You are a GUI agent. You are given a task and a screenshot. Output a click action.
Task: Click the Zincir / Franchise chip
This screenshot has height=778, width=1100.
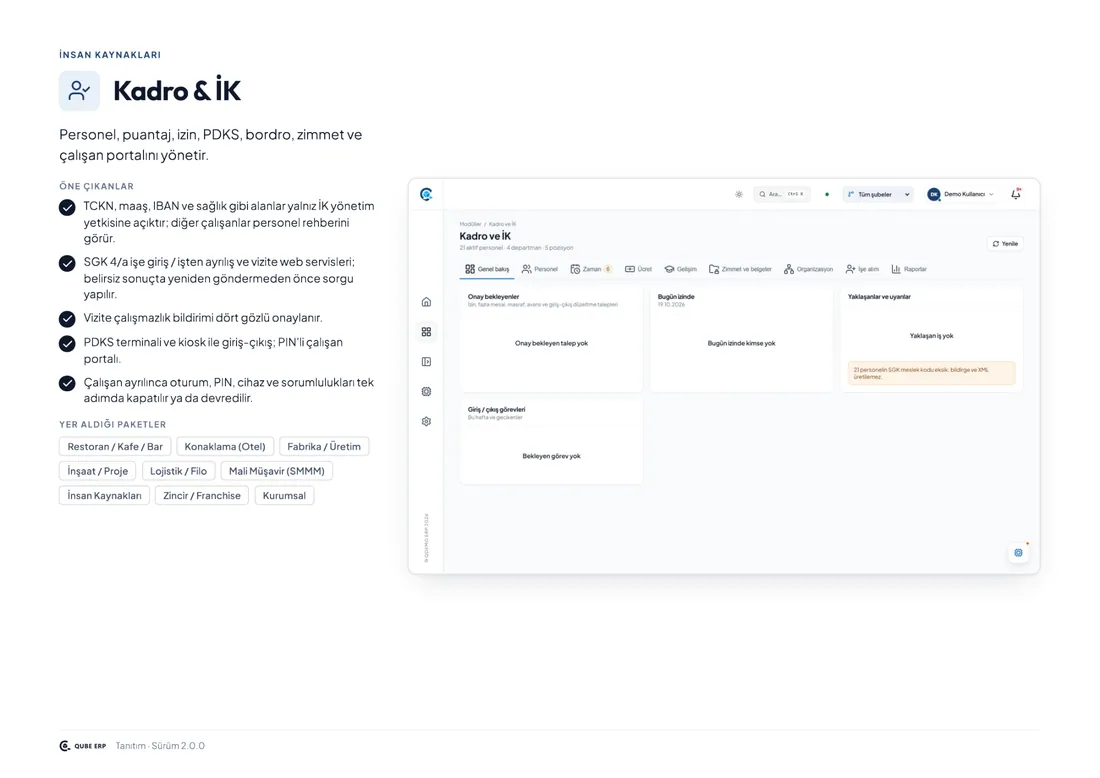202,496
